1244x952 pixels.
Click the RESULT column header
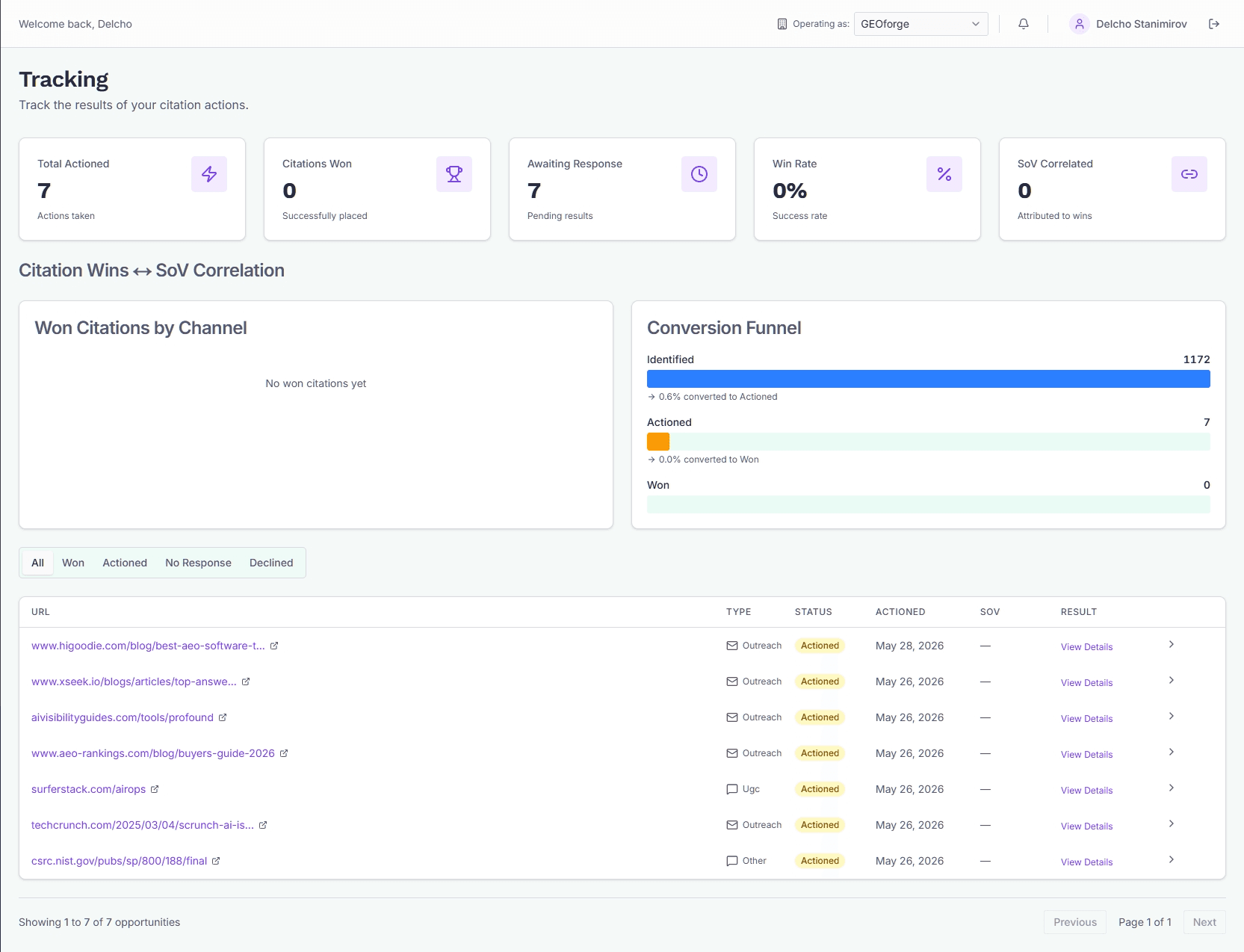pos(1079,612)
